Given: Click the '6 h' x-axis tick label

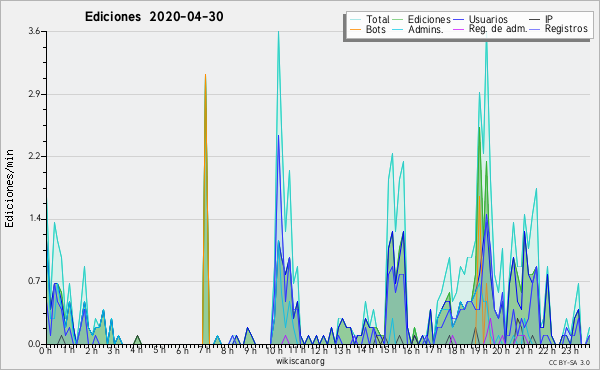Looking at the screenshot, I should pyautogui.click(x=182, y=351).
